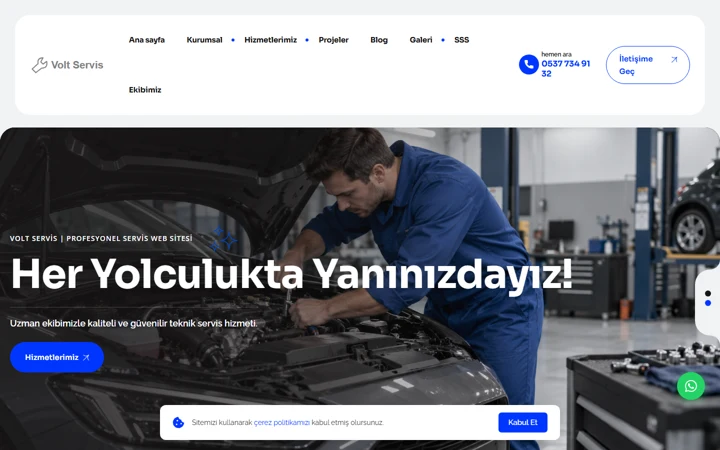Open the Ekibimiz menu item
The height and width of the screenshot is (450, 720).
pyautogui.click(x=145, y=90)
